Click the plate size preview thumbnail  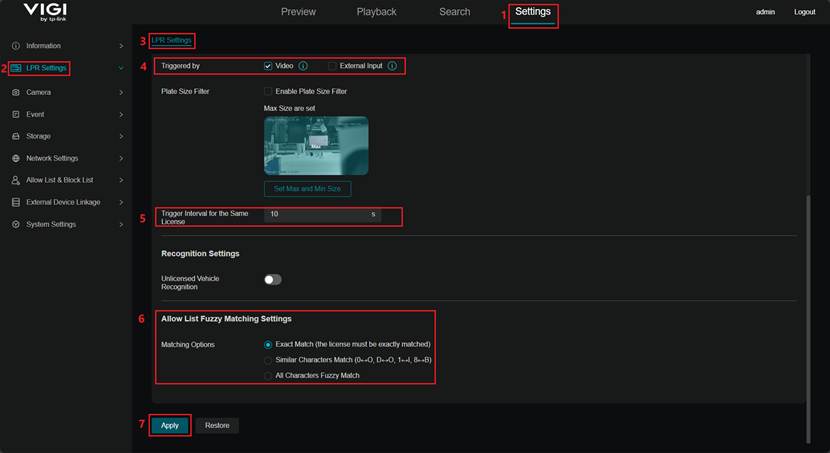tap(316, 146)
